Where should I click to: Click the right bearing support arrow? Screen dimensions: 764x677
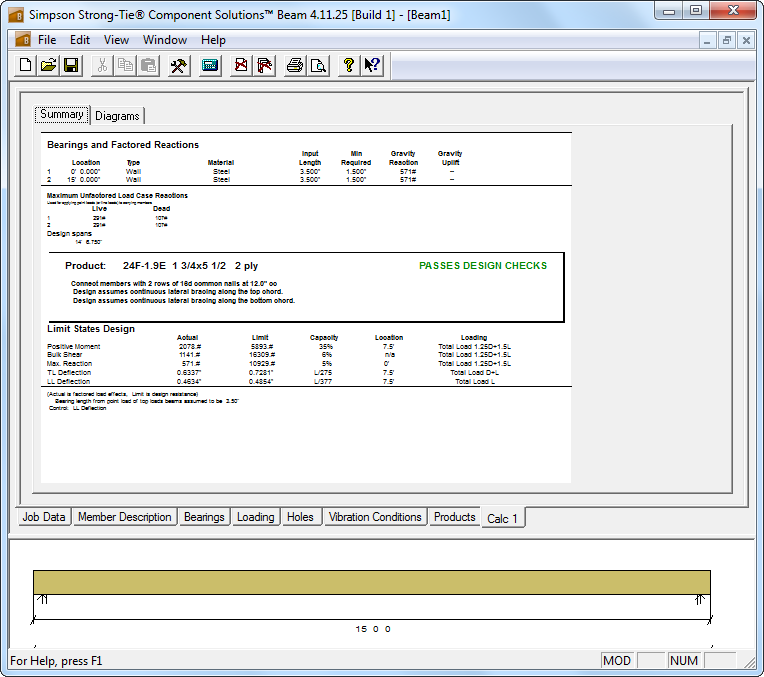(x=700, y=600)
